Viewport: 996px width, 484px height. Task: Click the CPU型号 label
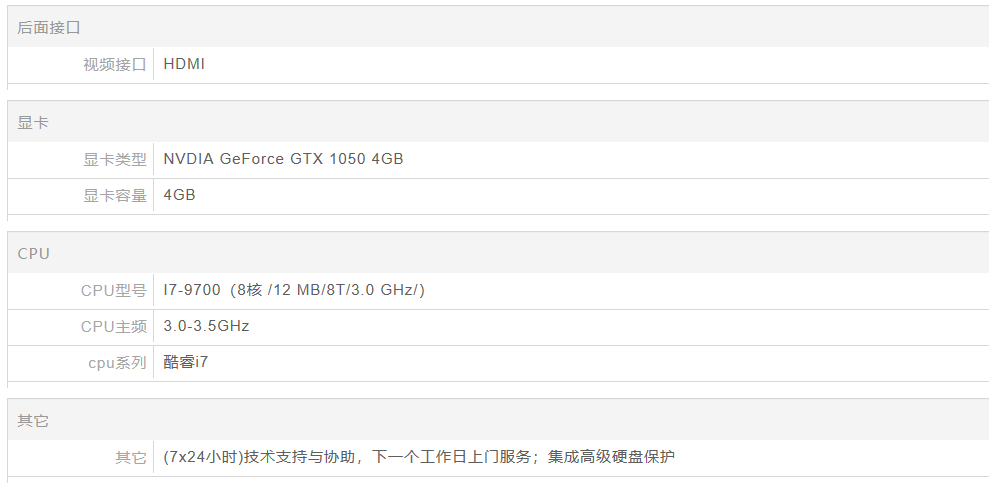pos(113,290)
